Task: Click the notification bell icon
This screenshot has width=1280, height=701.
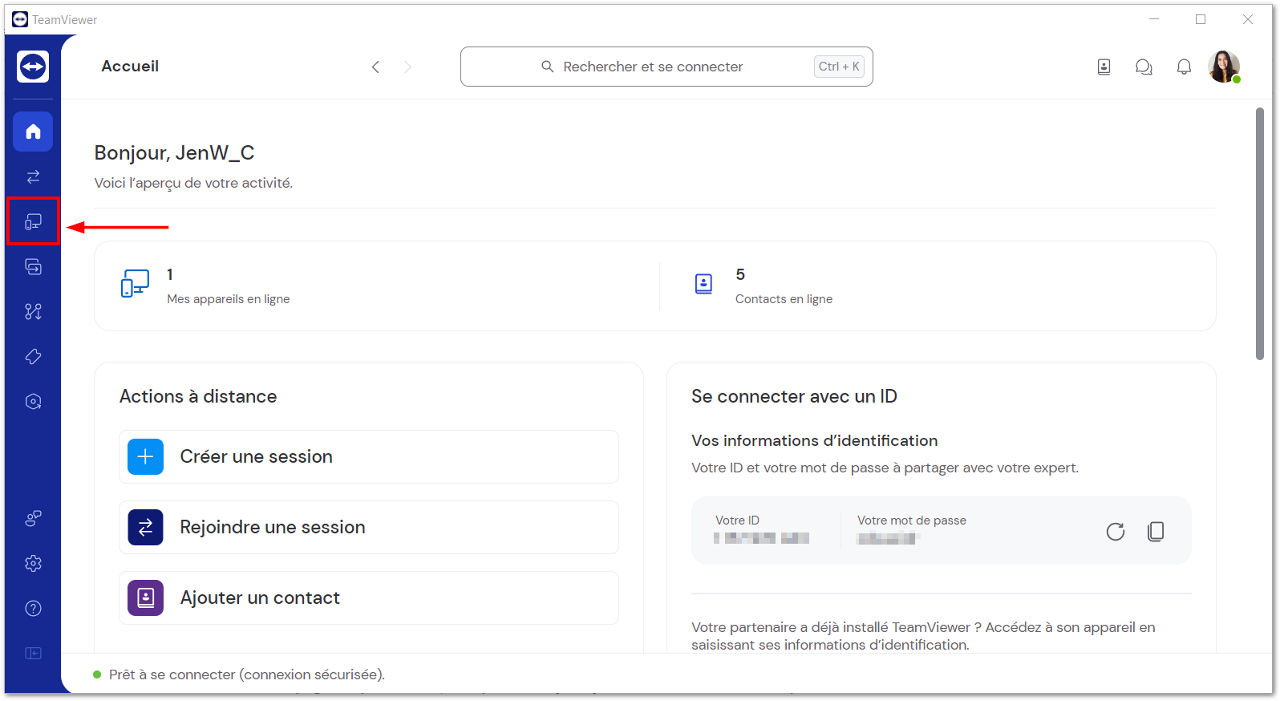Action: (x=1184, y=67)
